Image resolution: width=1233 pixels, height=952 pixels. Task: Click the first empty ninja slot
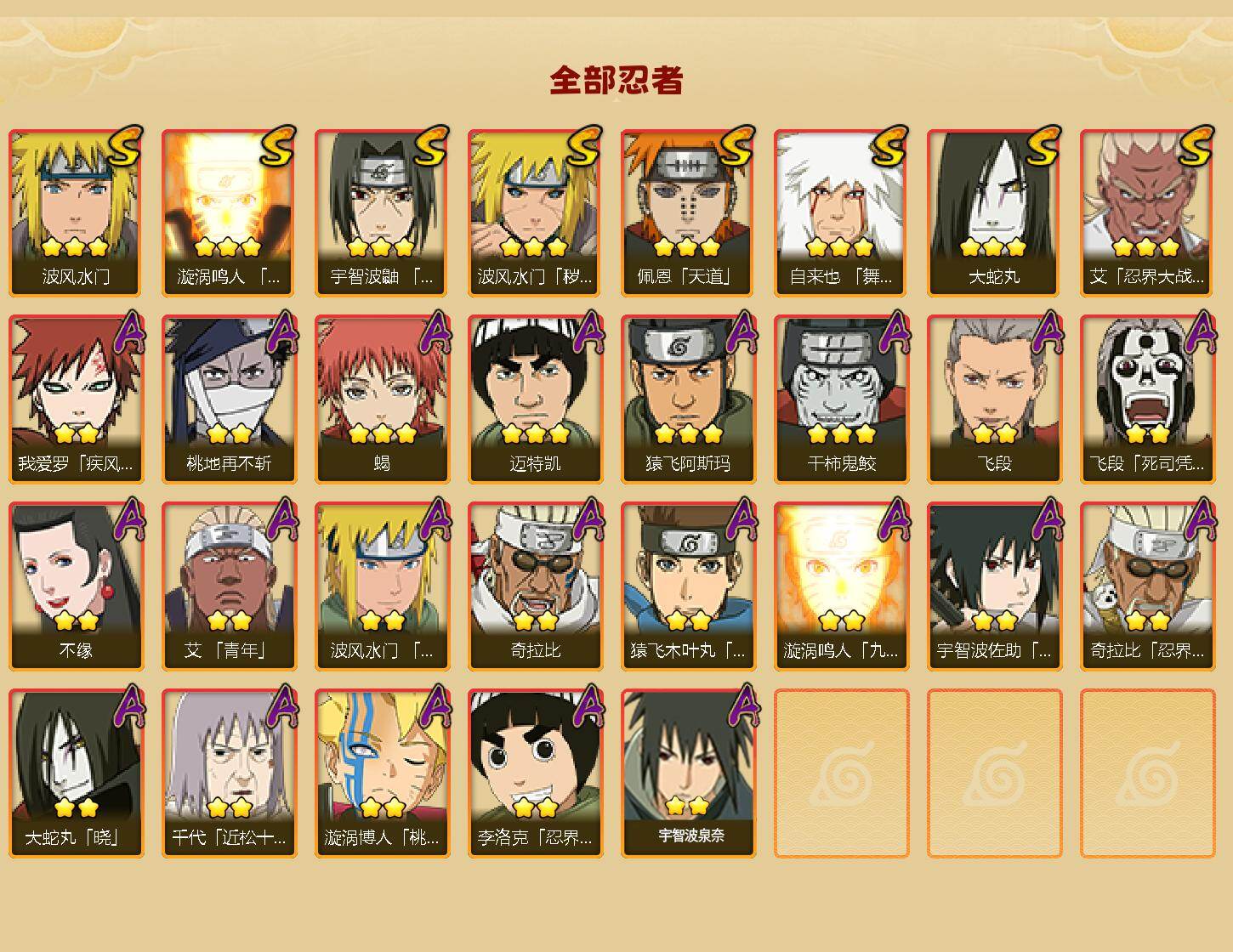(841, 773)
